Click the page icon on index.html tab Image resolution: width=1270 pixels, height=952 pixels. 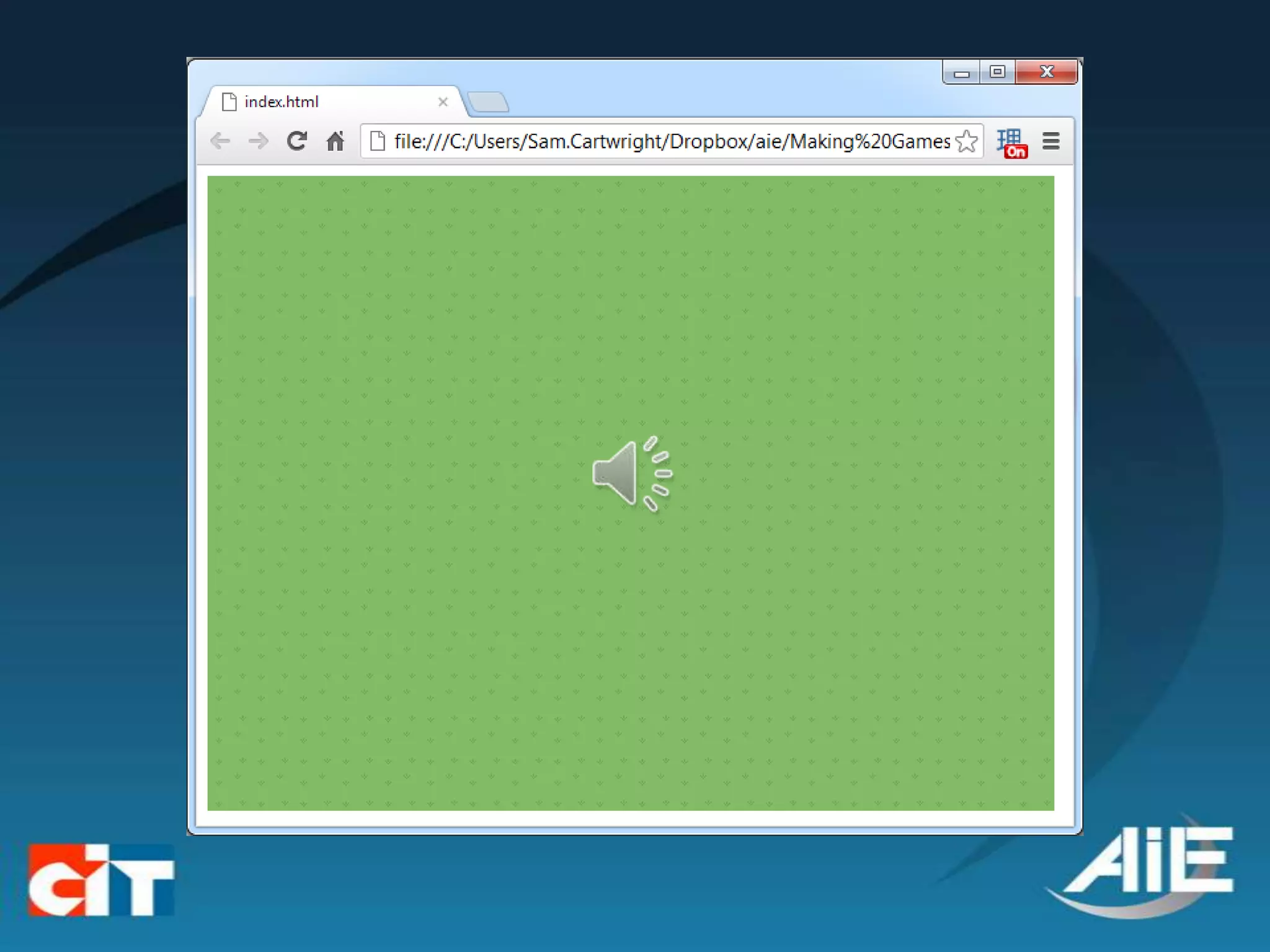pos(229,102)
